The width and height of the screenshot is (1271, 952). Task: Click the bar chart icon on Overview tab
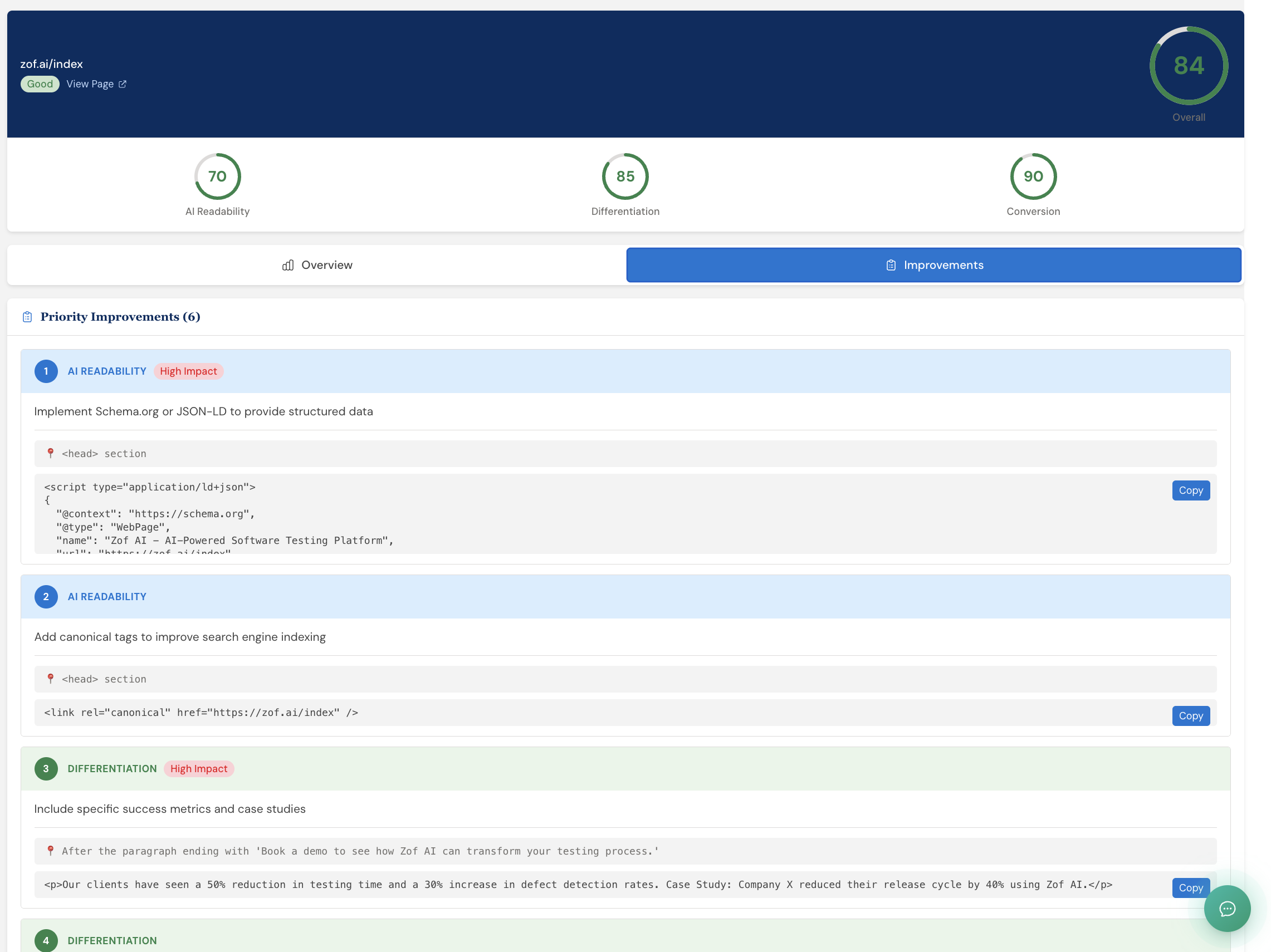[287, 264]
